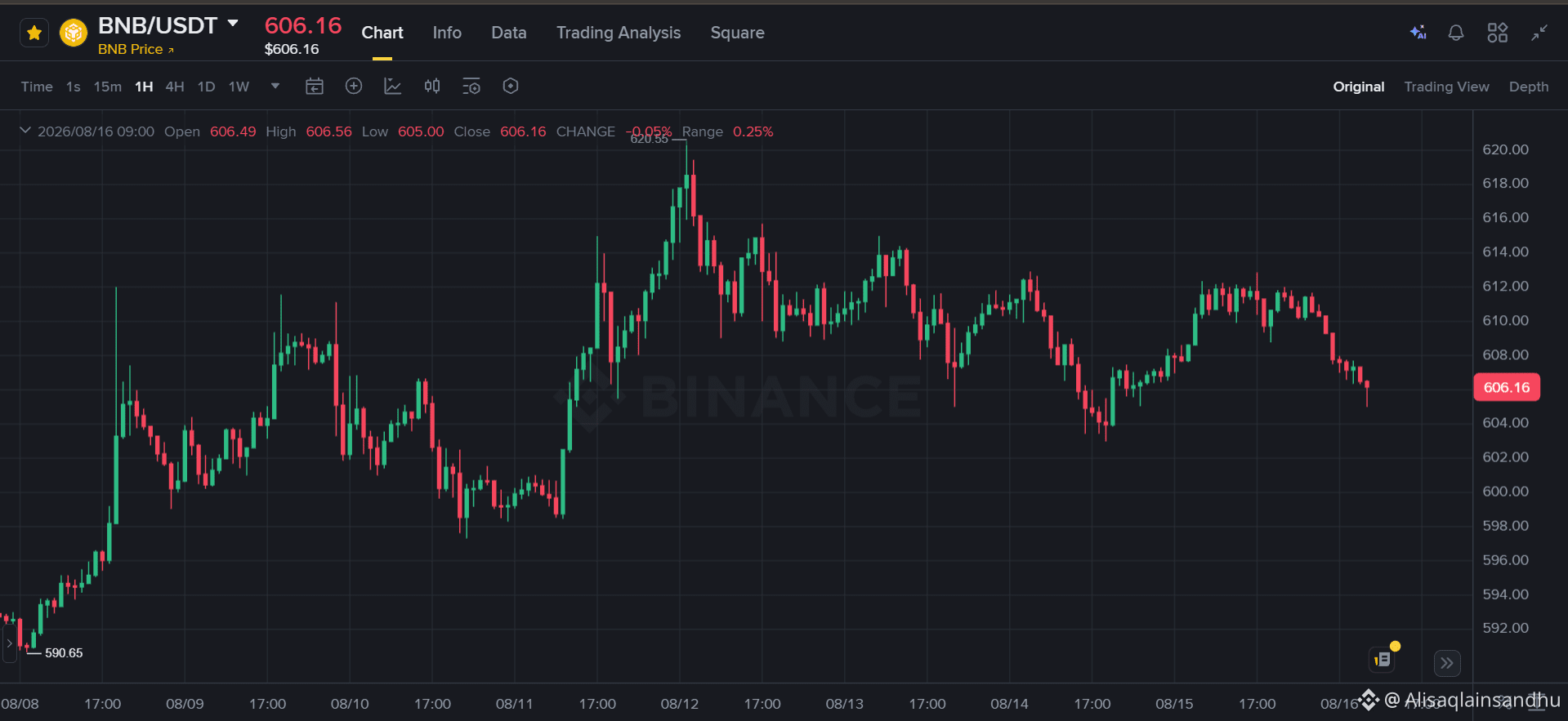This screenshot has height=721, width=1568.
Task: Switch to the Trading Analysis tab
Action: (x=619, y=33)
